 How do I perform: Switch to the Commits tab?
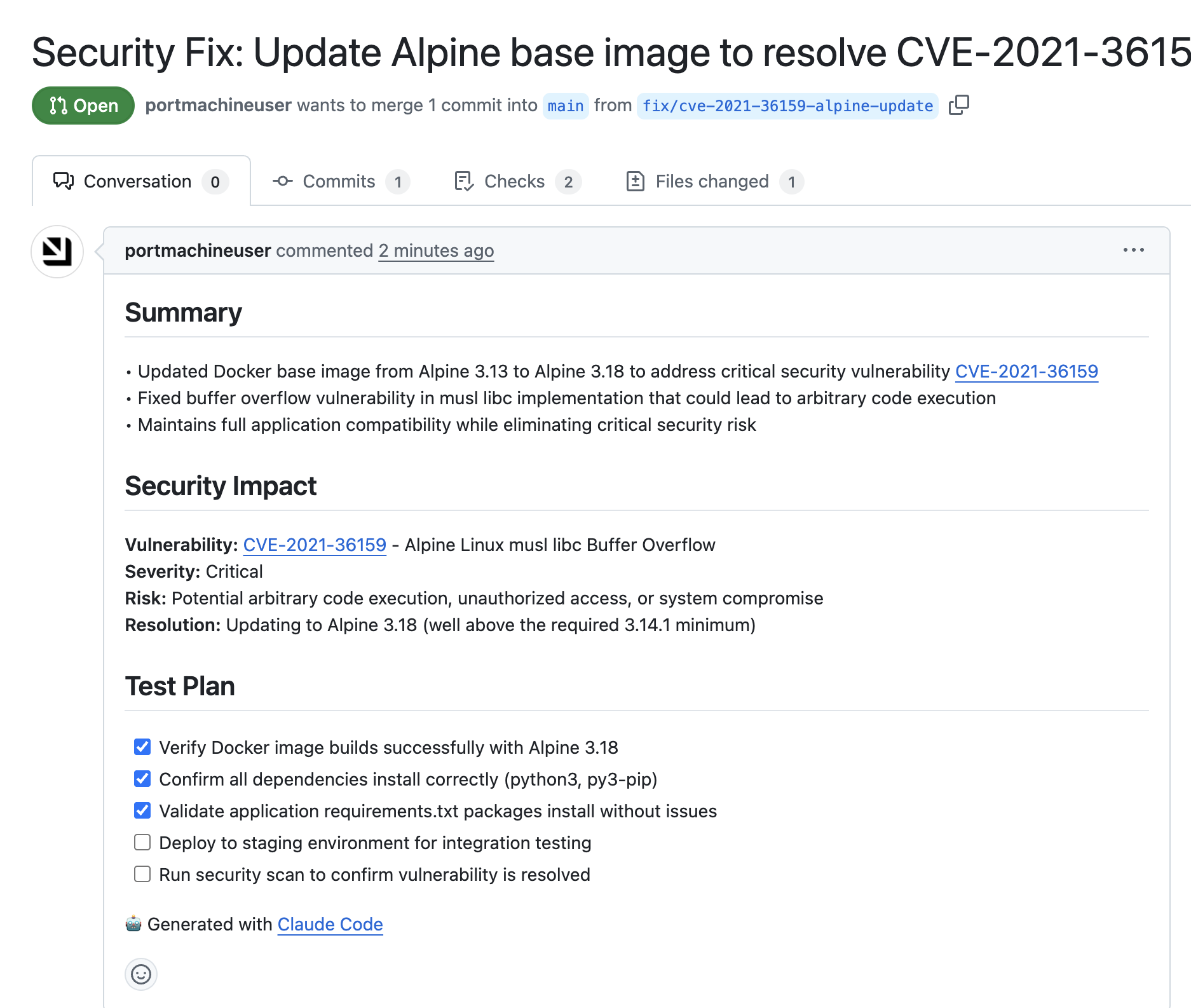point(339,181)
